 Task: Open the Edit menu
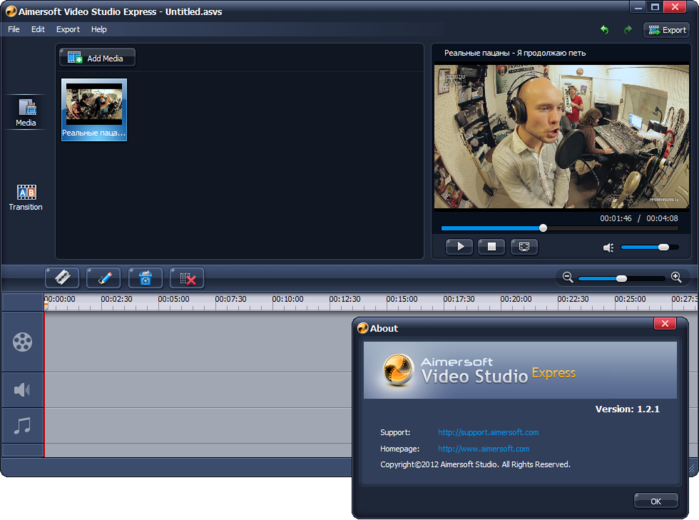tap(38, 29)
